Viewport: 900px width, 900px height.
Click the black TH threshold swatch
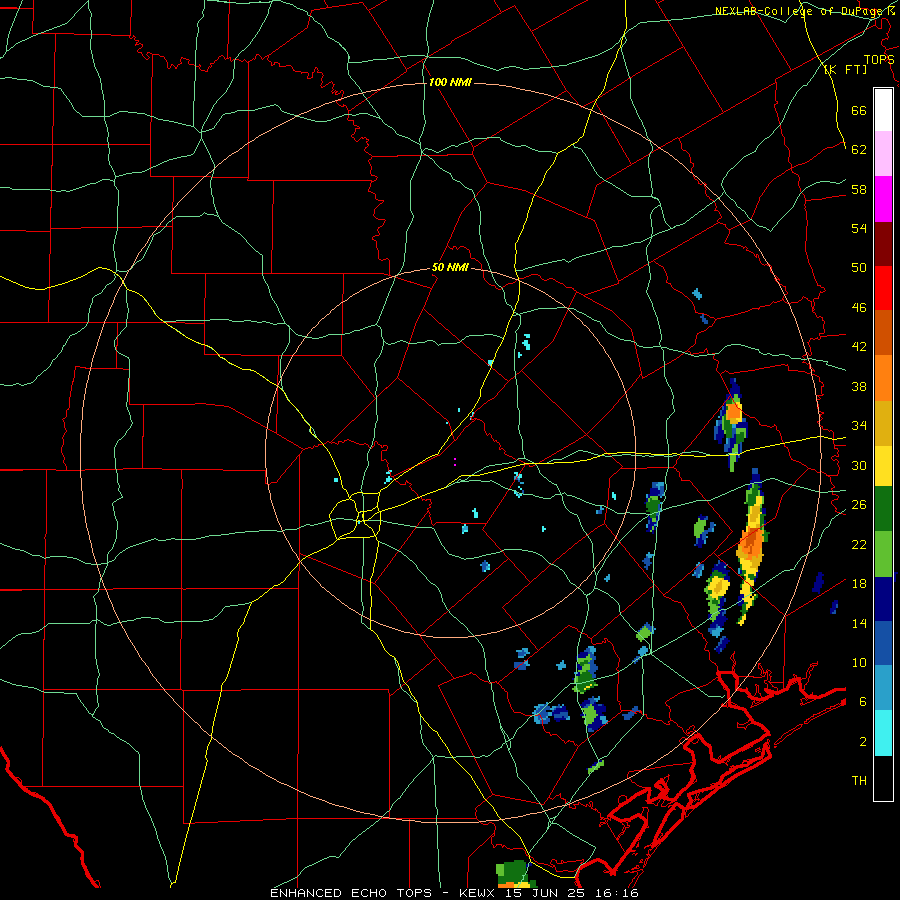click(x=883, y=778)
